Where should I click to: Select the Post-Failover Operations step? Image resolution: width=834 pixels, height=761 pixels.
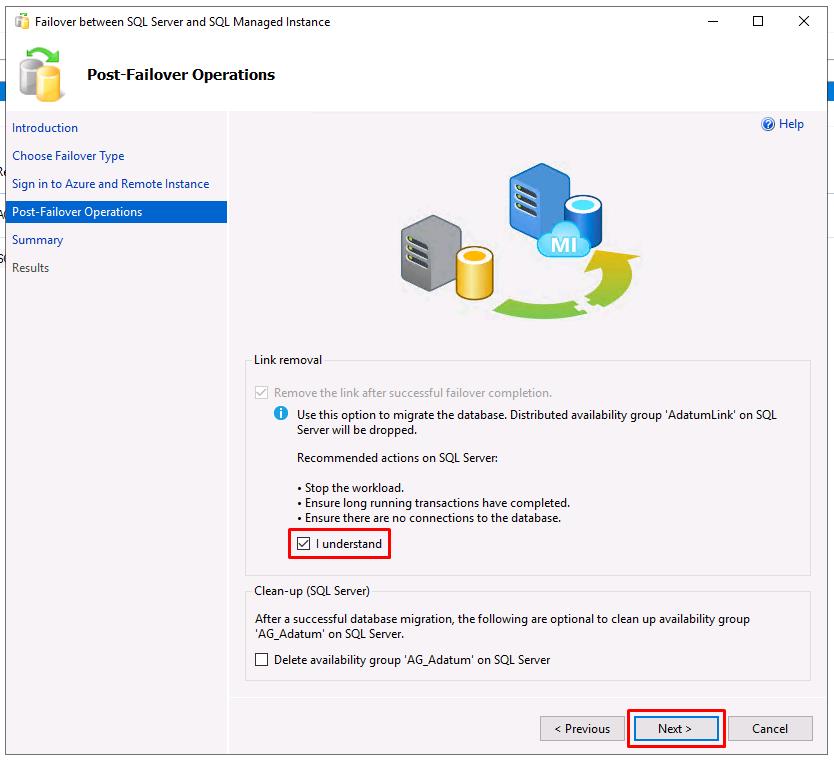point(116,212)
